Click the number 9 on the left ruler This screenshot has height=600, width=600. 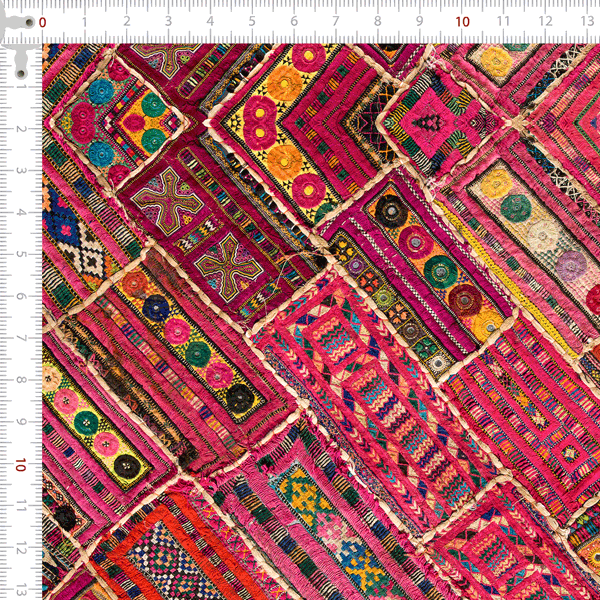(x=21, y=422)
